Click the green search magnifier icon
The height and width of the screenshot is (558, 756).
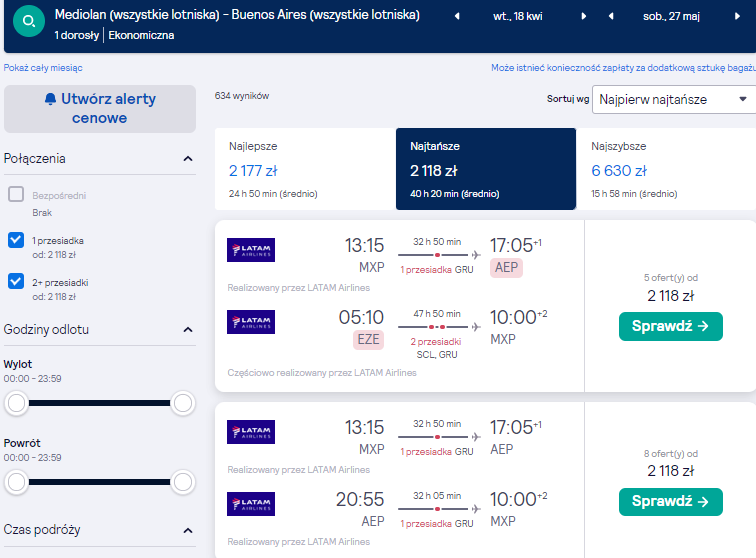click(29, 21)
